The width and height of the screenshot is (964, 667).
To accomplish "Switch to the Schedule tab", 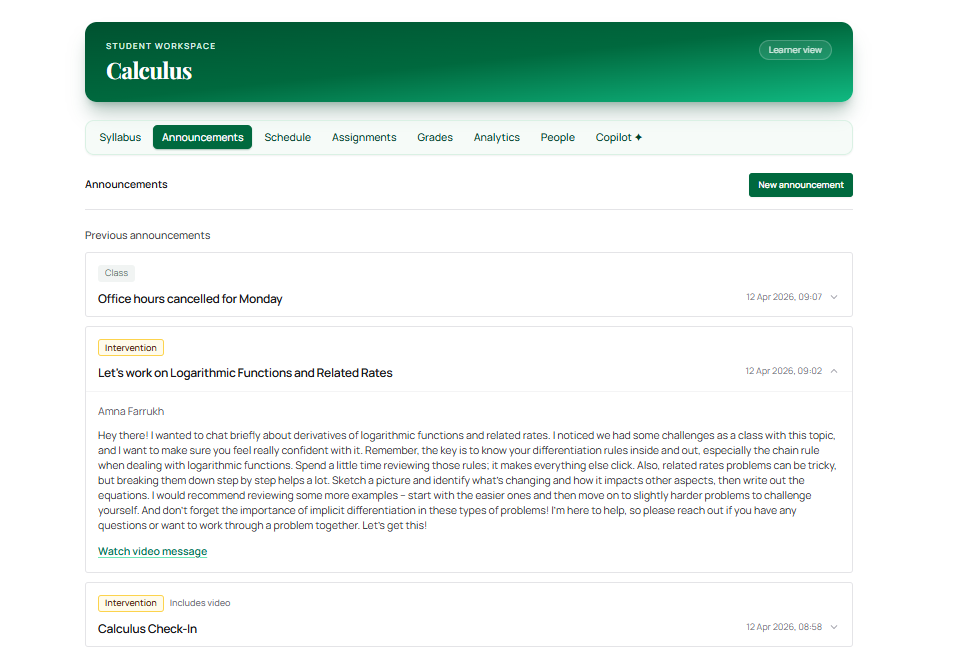I will point(287,137).
